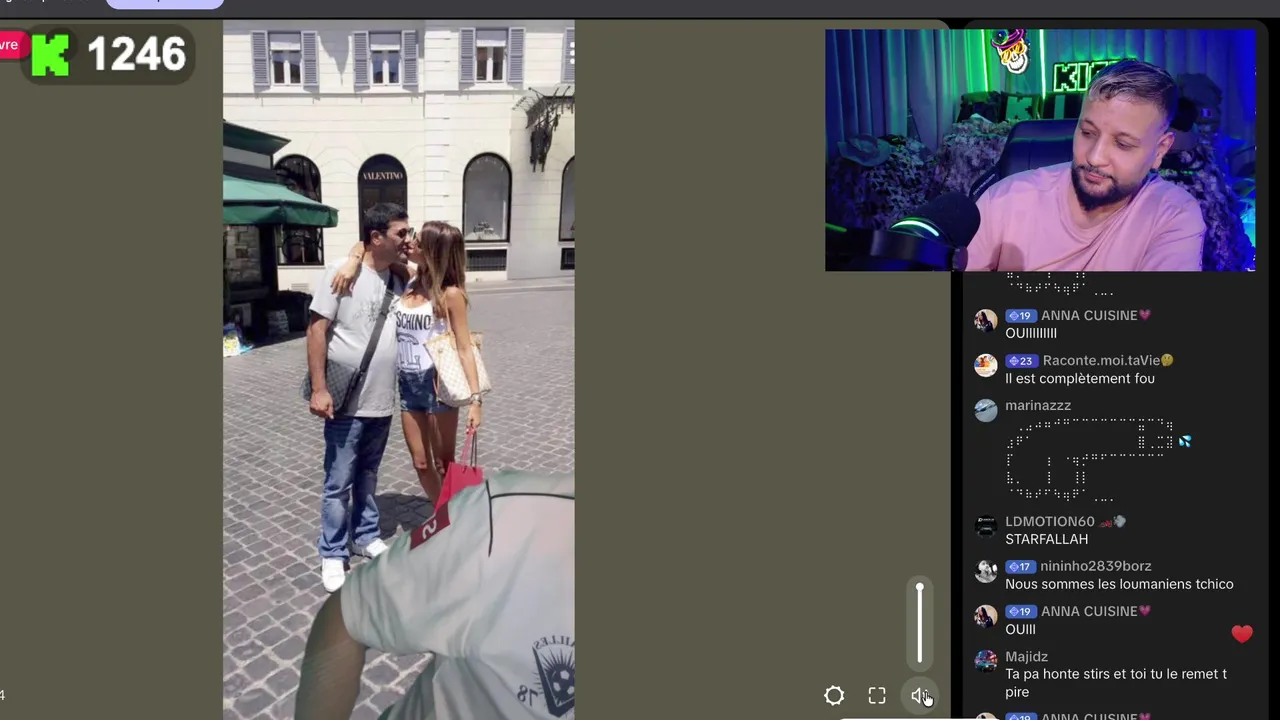Select the 'STARFALLAH' chat message
The image size is (1280, 720).
point(1046,539)
